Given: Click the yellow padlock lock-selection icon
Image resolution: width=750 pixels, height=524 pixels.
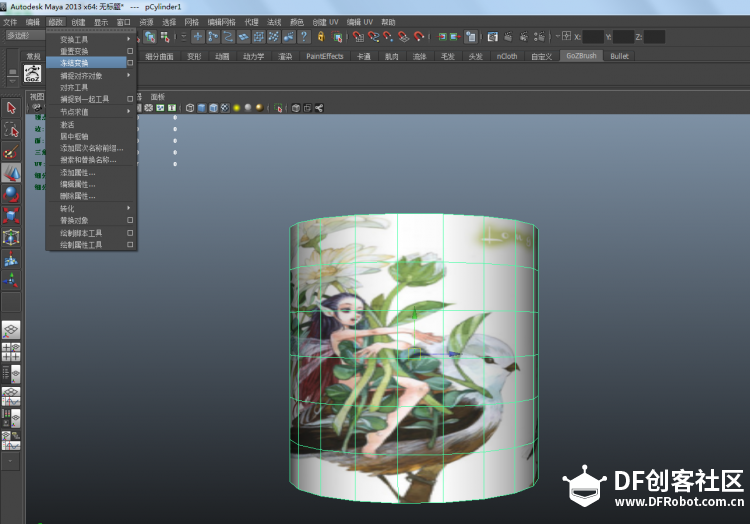Looking at the screenshot, I should (321, 36).
